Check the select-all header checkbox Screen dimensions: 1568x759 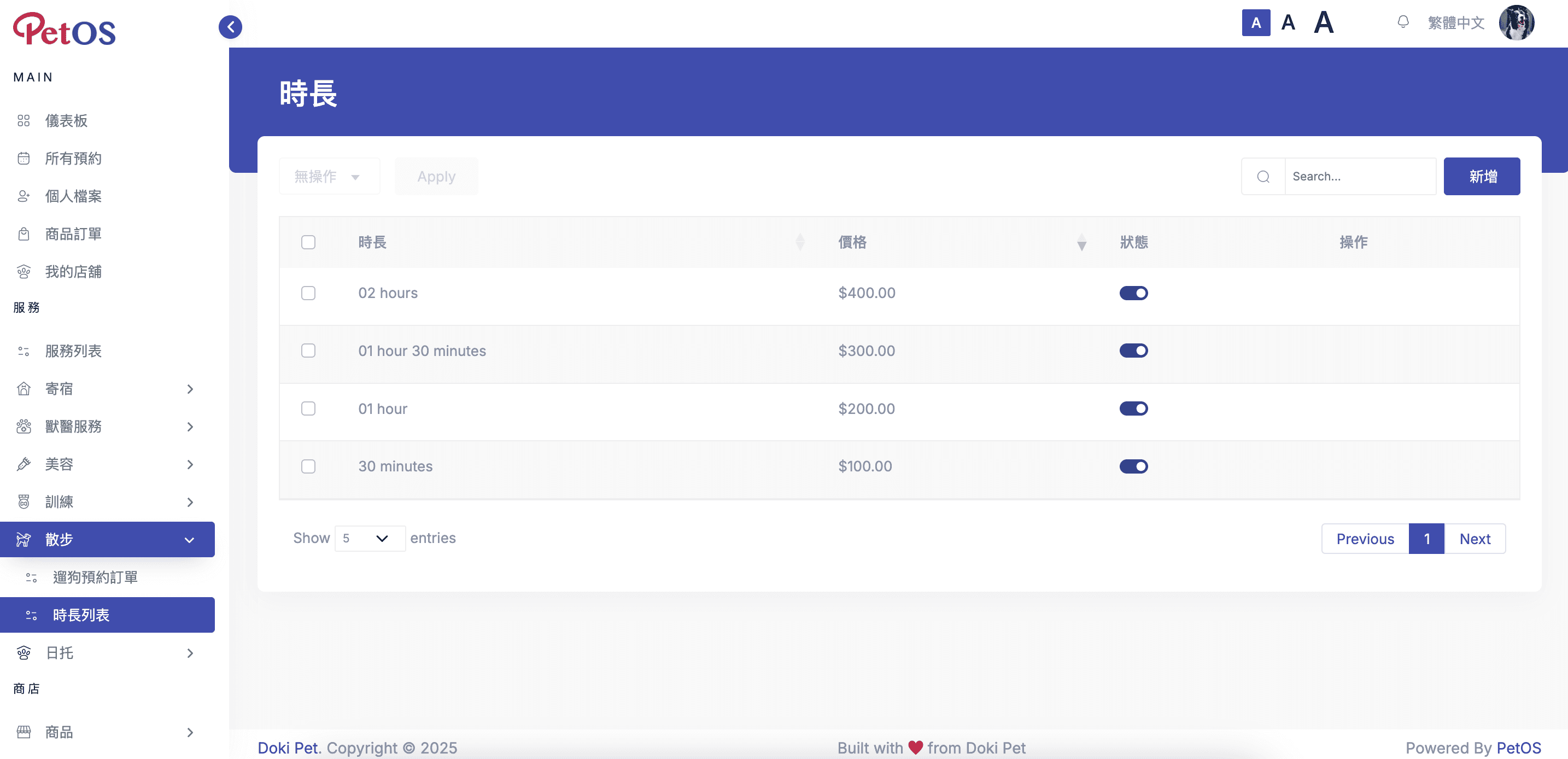point(308,242)
